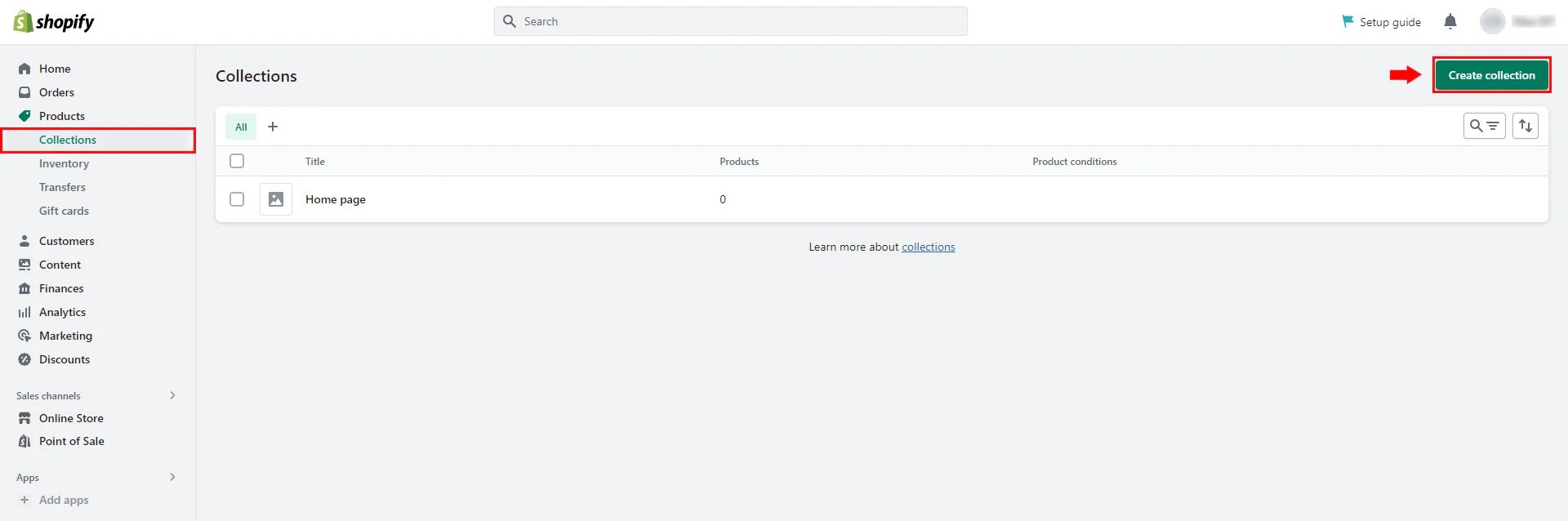Click the account avatar in top bar

[x=1493, y=21]
